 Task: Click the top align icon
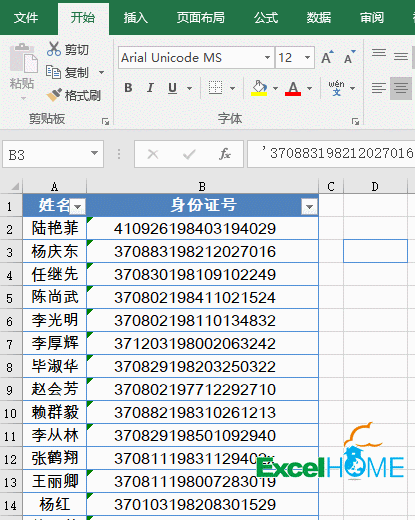coord(379,53)
